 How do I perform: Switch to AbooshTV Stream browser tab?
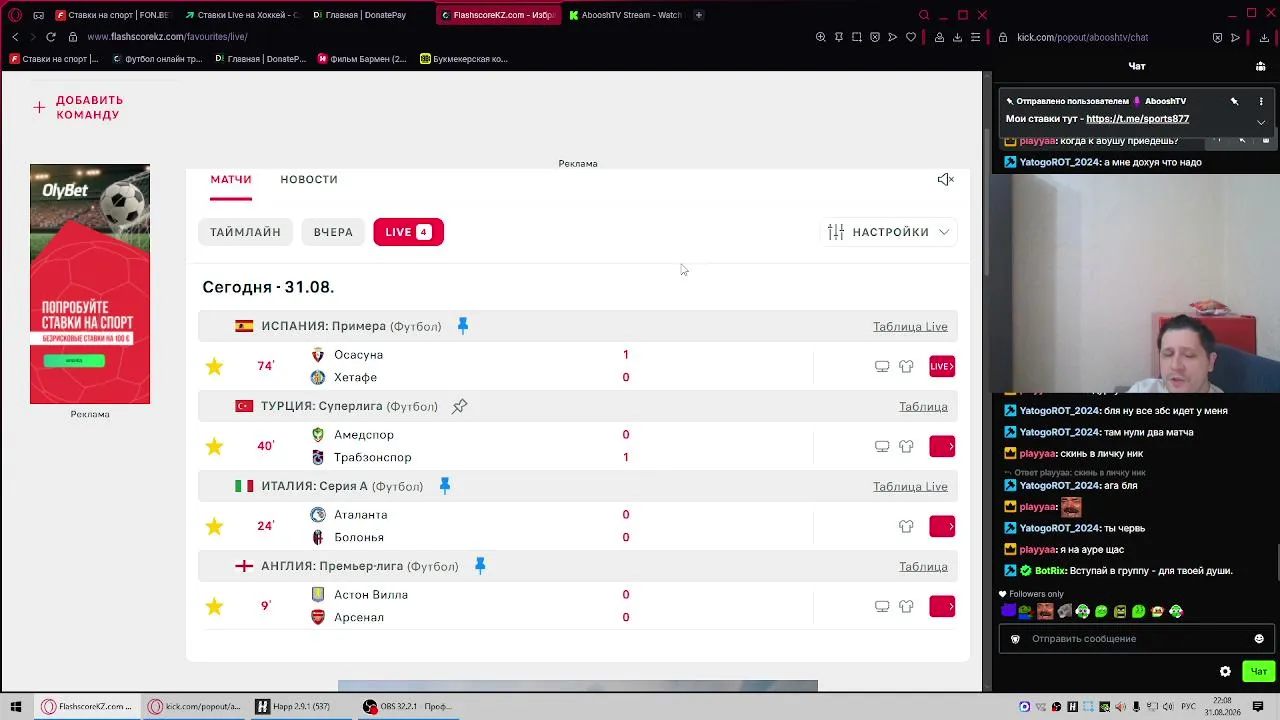(625, 15)
